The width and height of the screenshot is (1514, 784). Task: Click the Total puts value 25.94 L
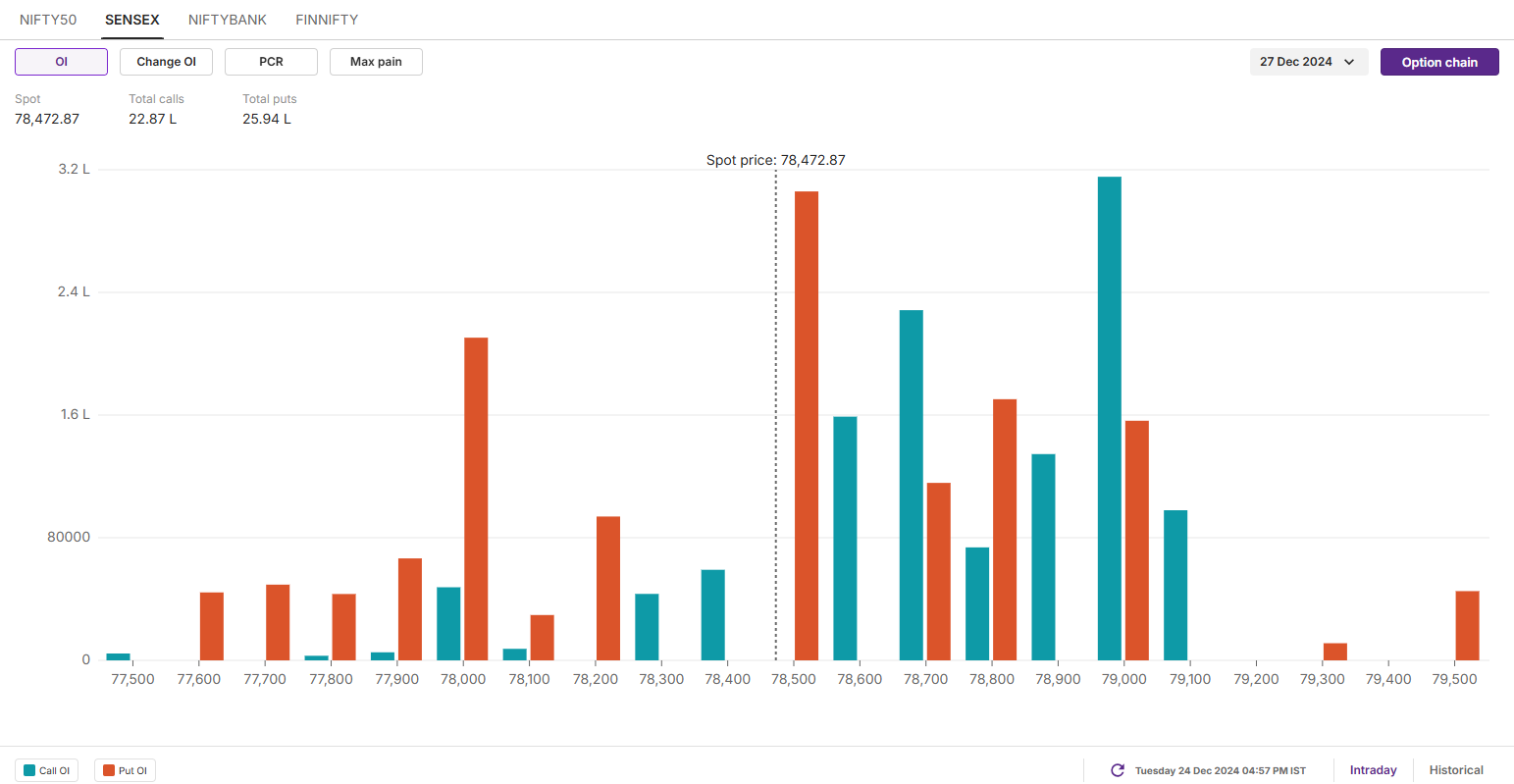[267, 119]
